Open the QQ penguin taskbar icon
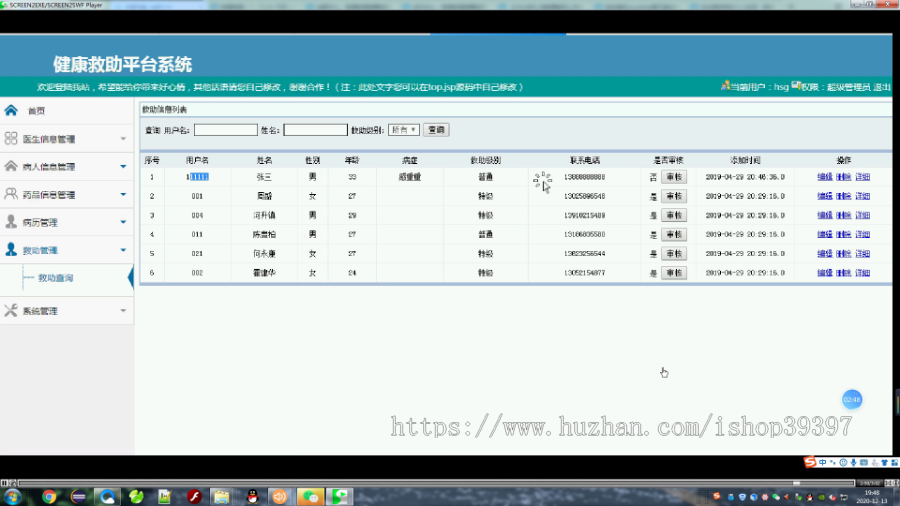The image size is (900, 506). (253, 496)
